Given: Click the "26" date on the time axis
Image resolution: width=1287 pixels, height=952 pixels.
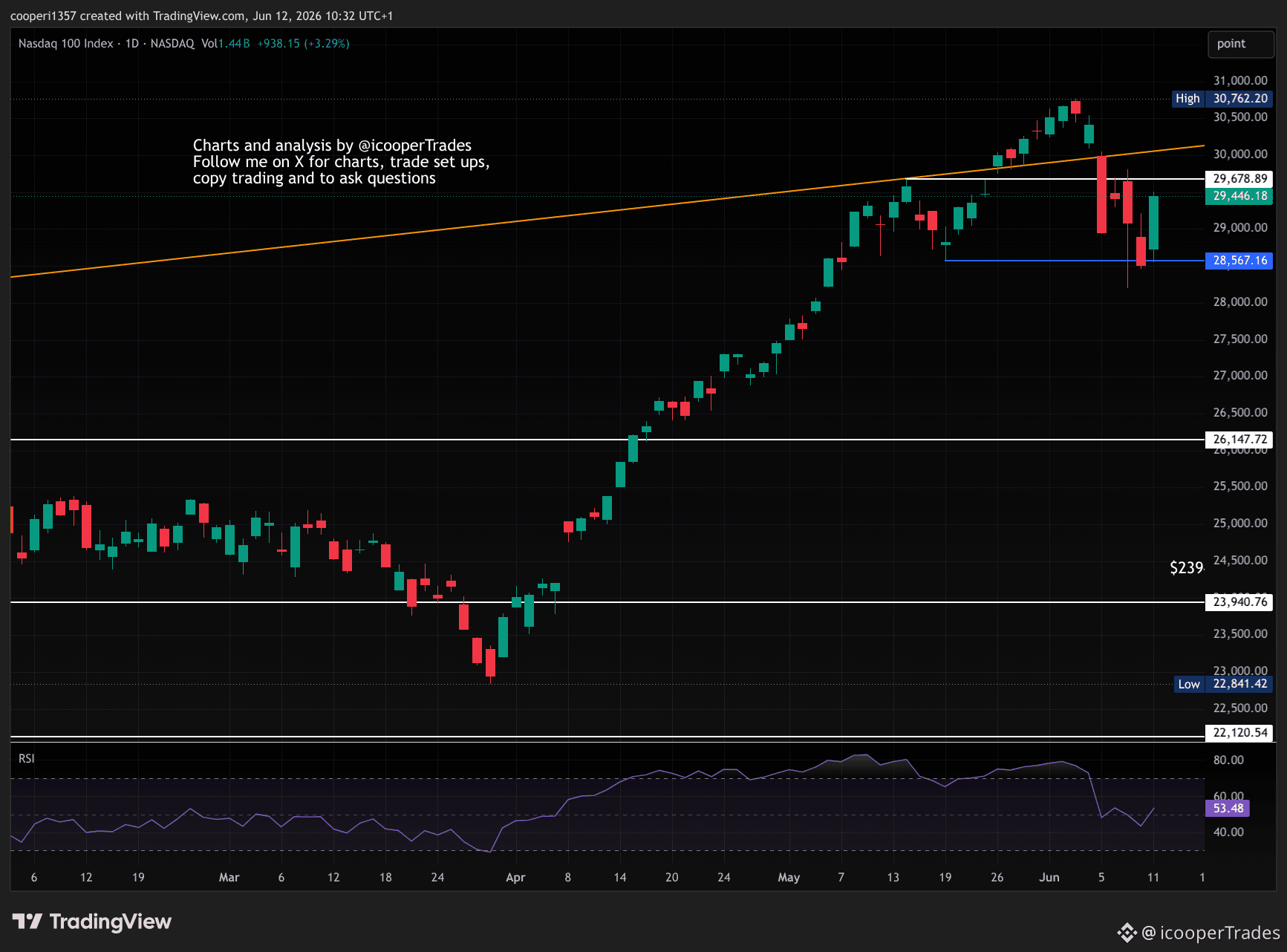Looking at the screenshot, I should click(997, 877).
